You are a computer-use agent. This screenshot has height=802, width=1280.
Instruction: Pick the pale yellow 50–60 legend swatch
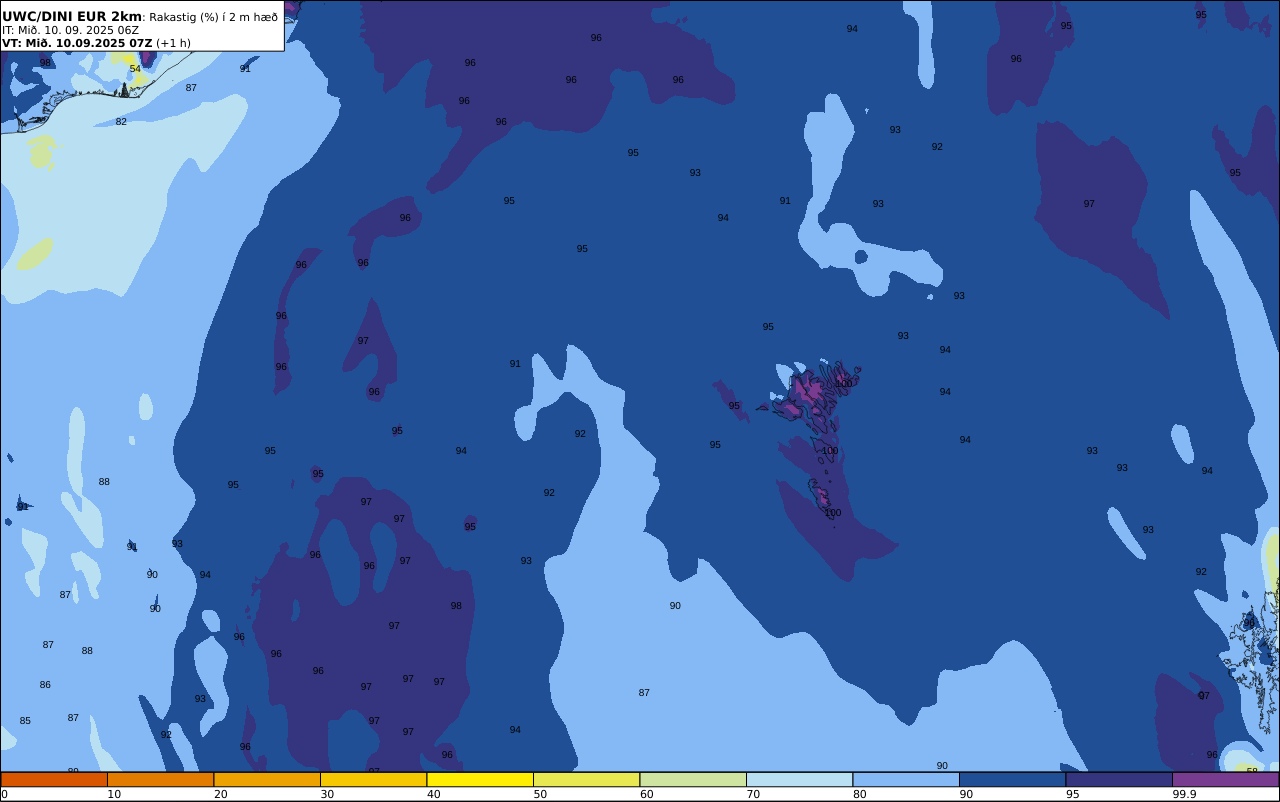click(586, 779)
